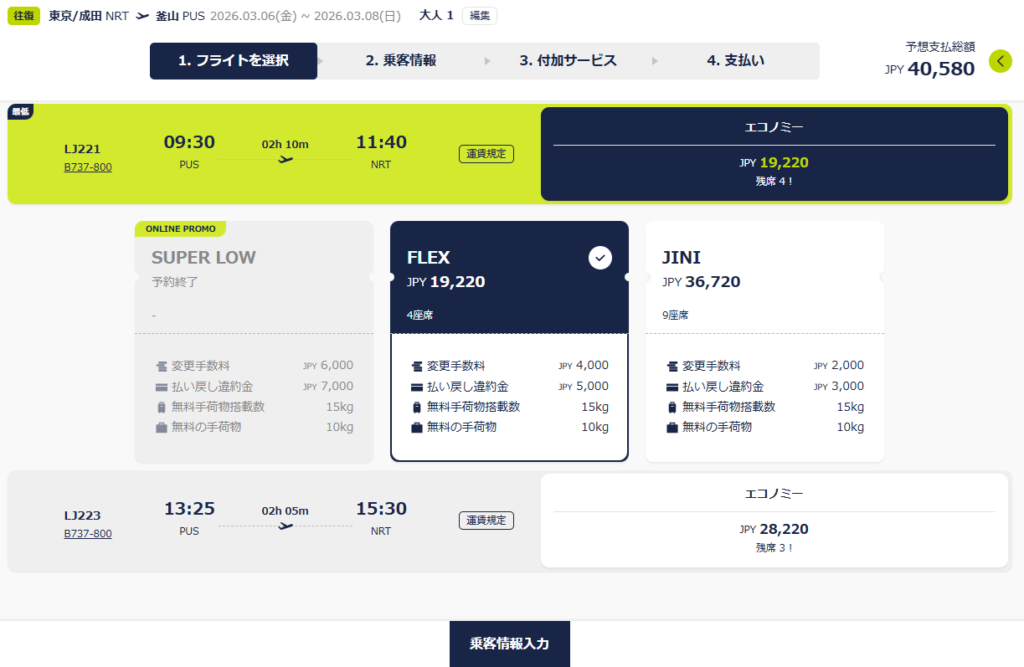The image size is (1024, 667).
Task: Expand the estimated total payment chevron
Action: [1000, 62]
